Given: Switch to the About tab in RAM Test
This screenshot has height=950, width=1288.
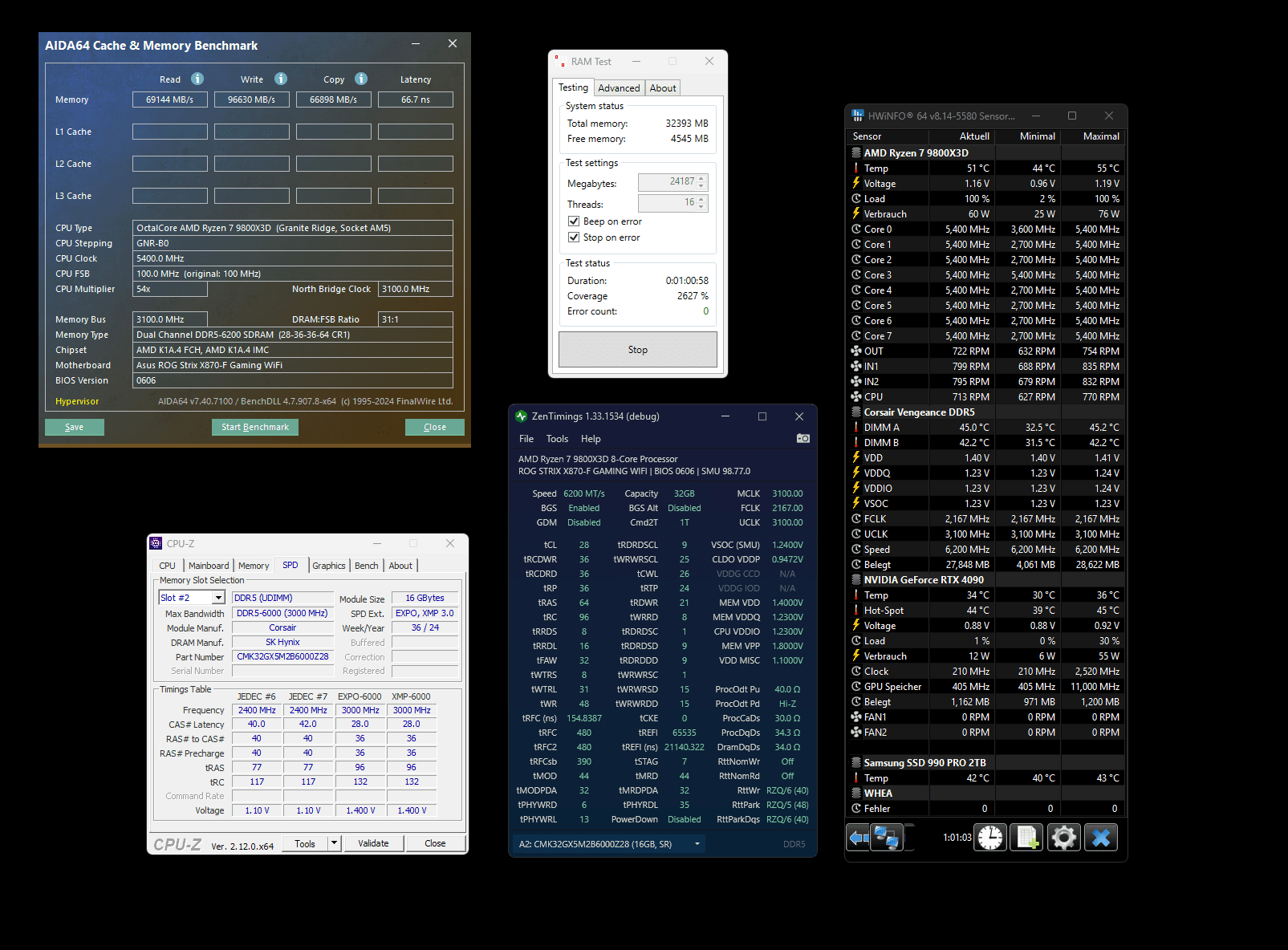Looking at the screenshot, I should pyautogui.click(x=663, y=88).
